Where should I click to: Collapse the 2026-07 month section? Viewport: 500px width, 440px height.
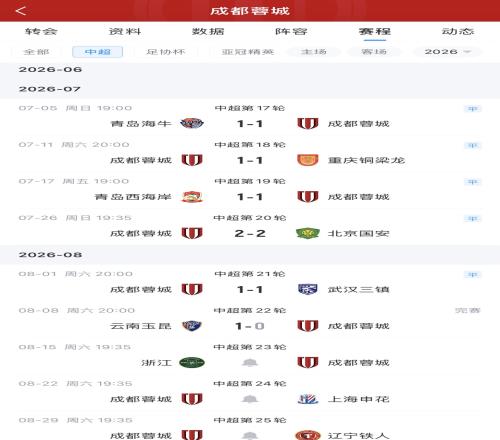250,89
